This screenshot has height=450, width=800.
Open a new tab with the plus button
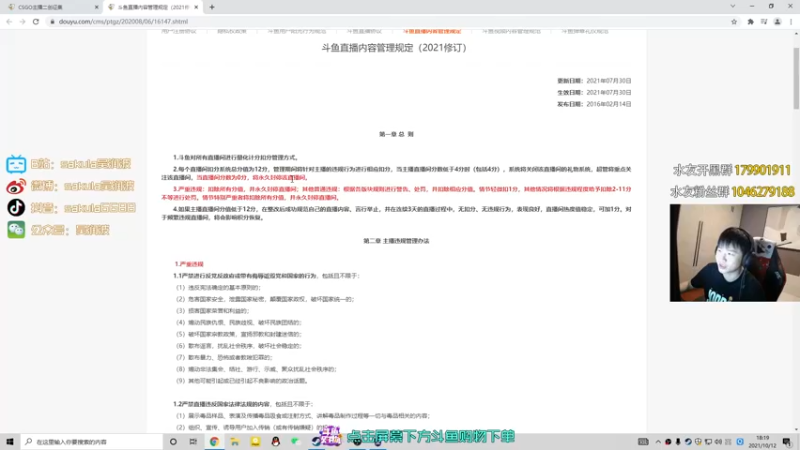point(212,7)
